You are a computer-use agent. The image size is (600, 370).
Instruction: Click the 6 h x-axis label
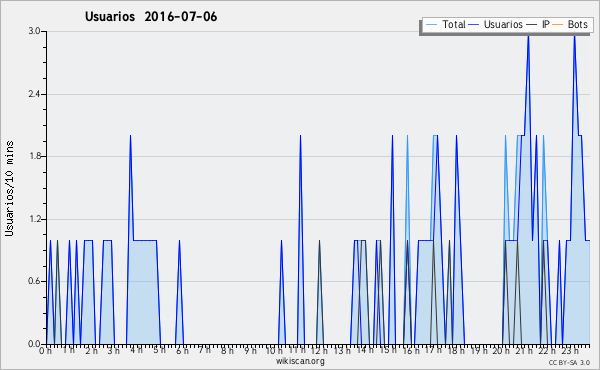182,350
